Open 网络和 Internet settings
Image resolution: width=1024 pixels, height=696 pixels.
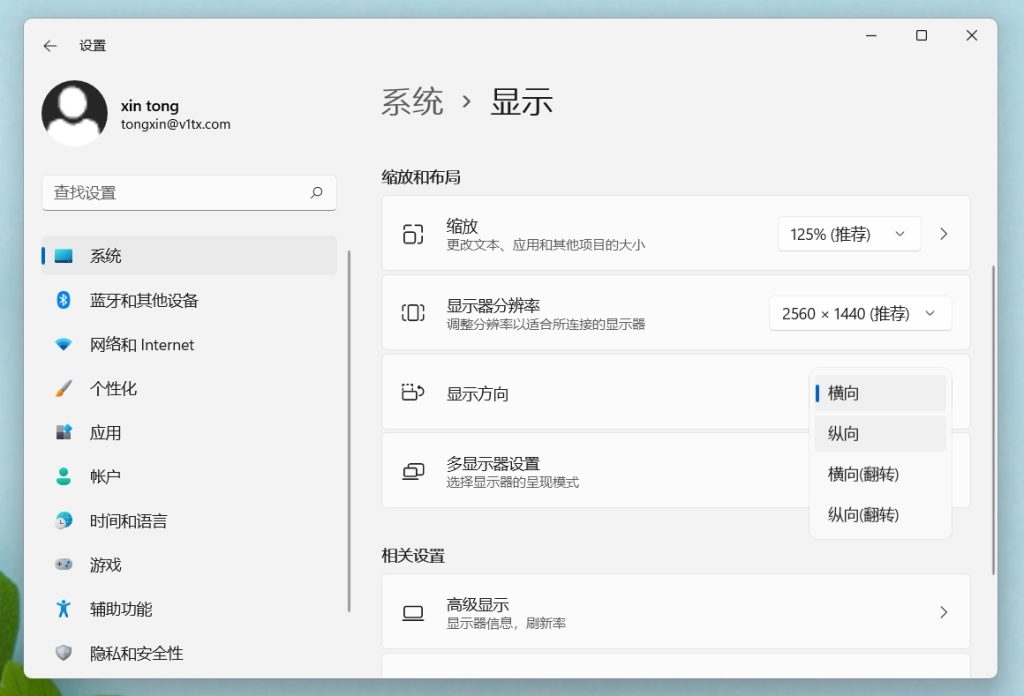pos(189,345)
